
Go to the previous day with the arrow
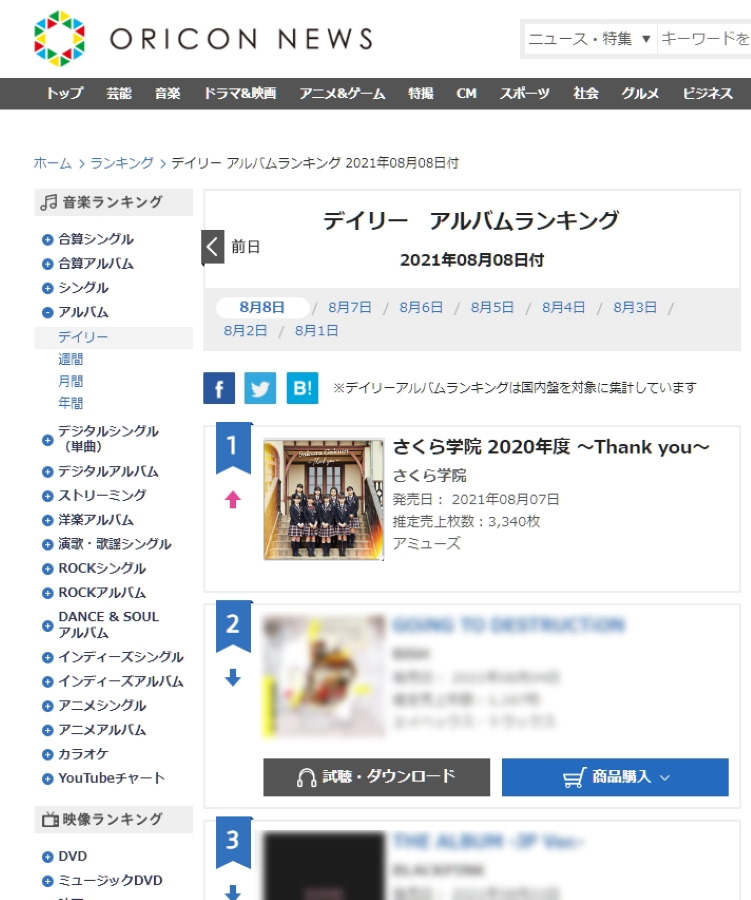[x=212, y=247]
